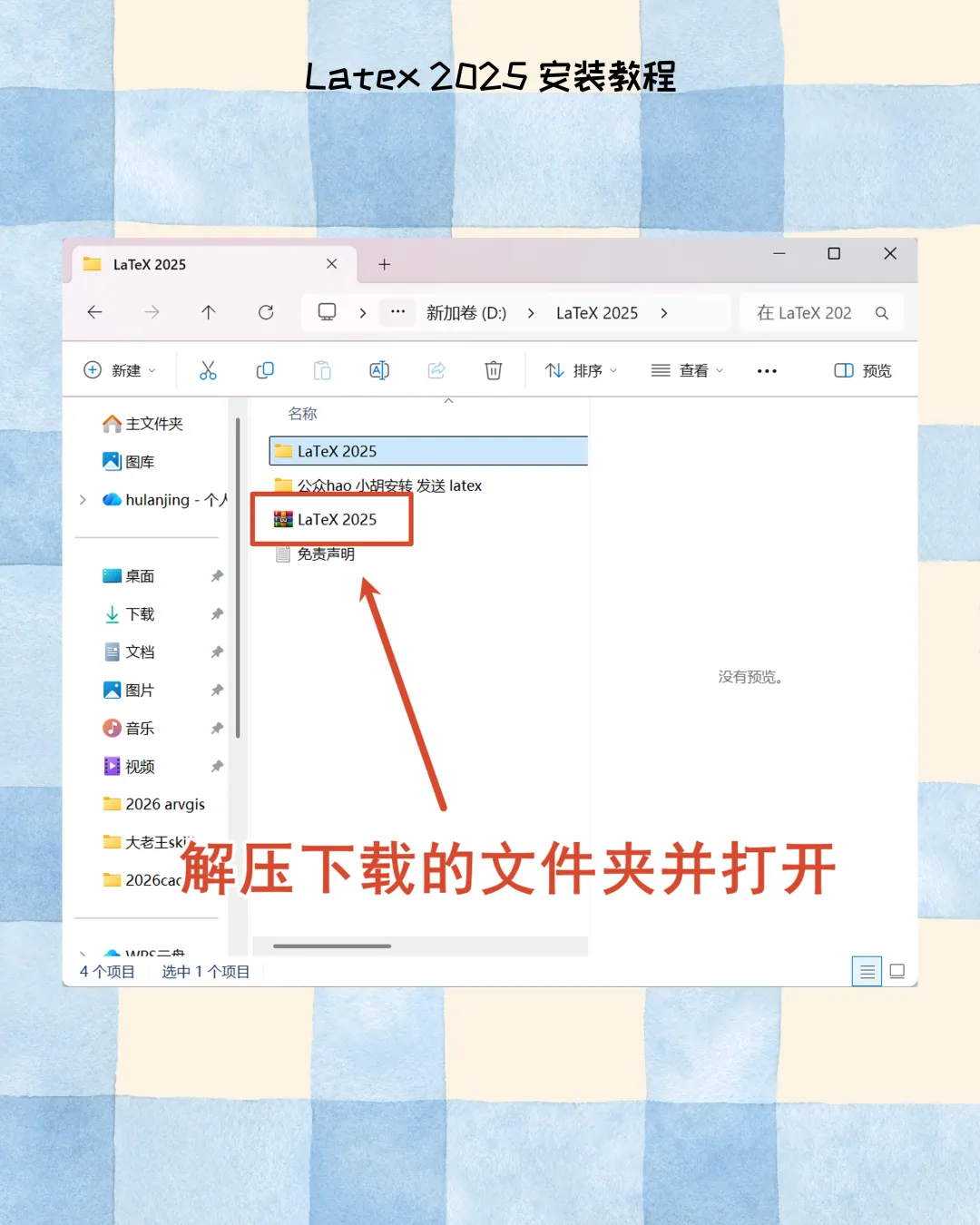Viewport: 980px width, 1225px height.
Task: Open 图片 in the sidebar
Action: [129, 691]
